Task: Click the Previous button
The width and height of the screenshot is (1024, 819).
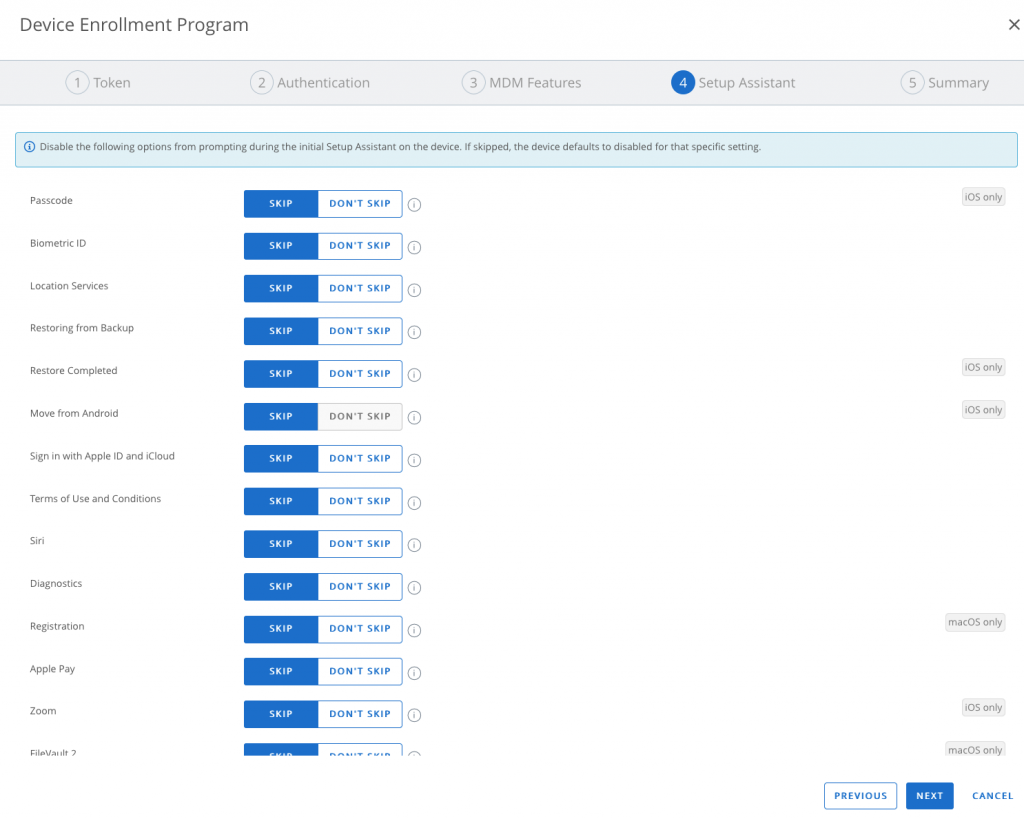Action: pos(860,796)
